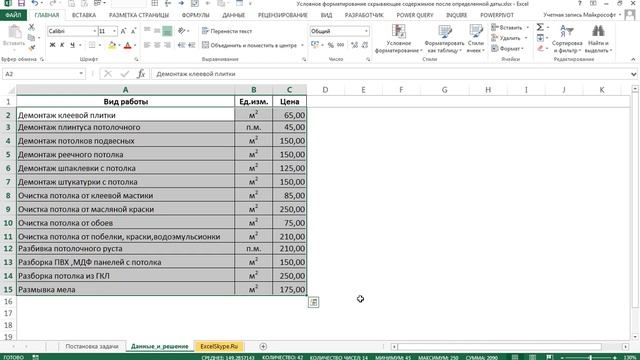Switch to the ДАННЫЕ ribbon tab
The height and width of the screenshot is (360, 640).
pos(233,15)
